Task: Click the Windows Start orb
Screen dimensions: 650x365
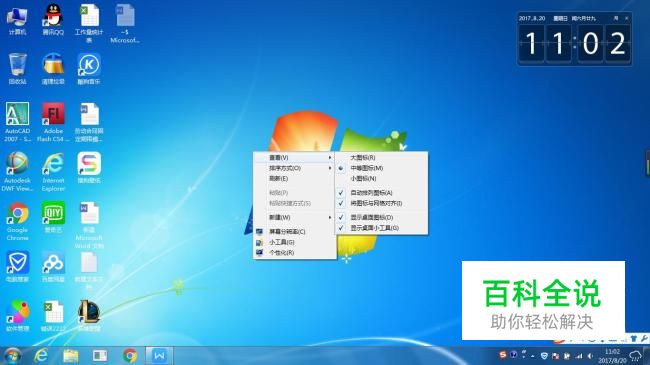Action: [x=12, y=356]
